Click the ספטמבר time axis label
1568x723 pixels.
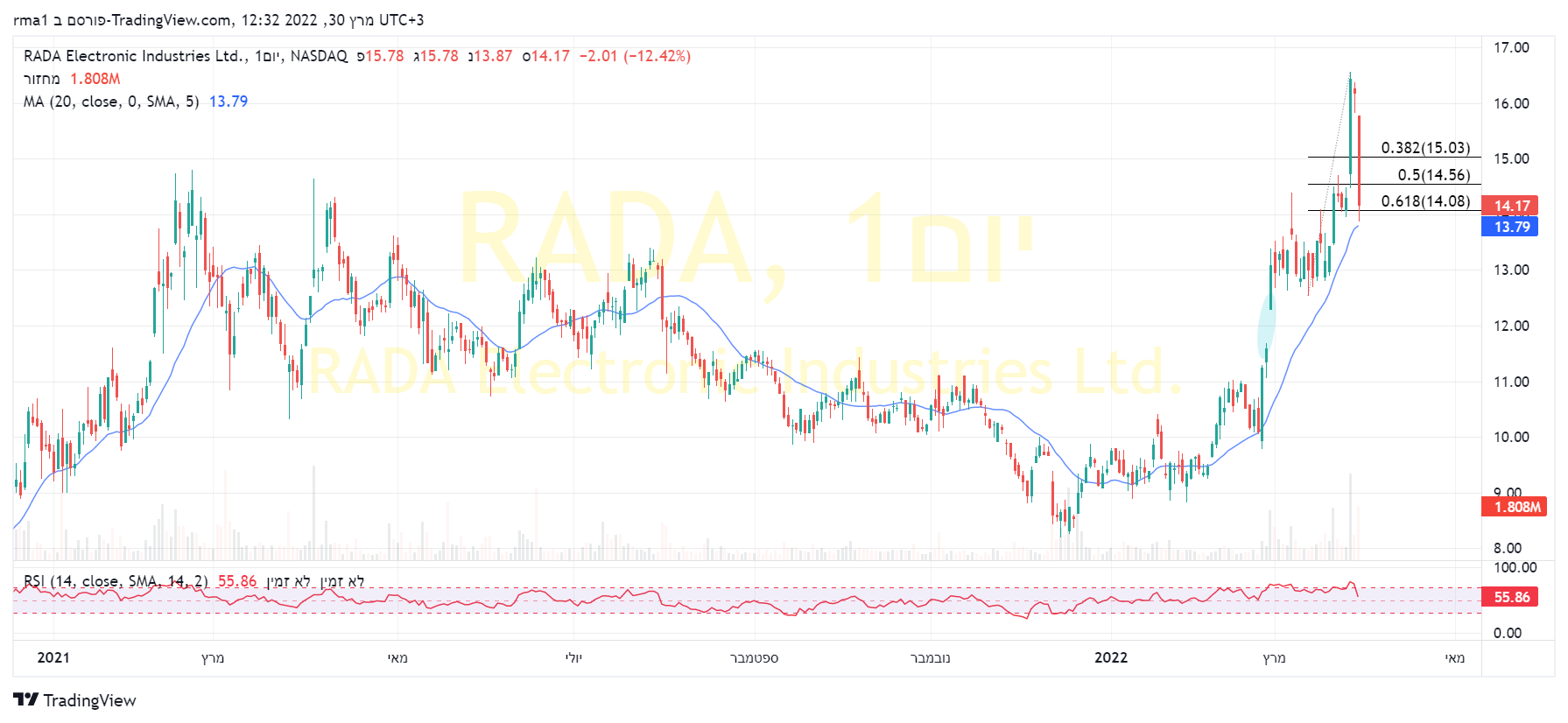754,657
